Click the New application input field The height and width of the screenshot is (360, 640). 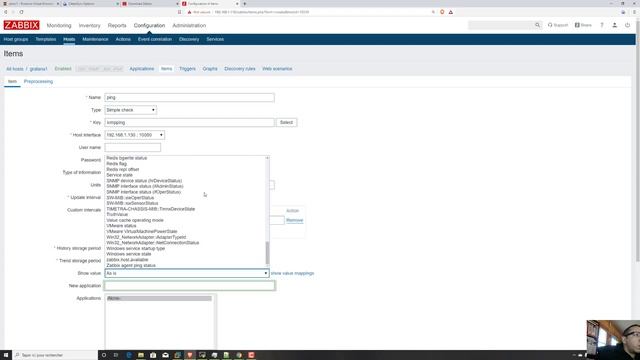190,286
